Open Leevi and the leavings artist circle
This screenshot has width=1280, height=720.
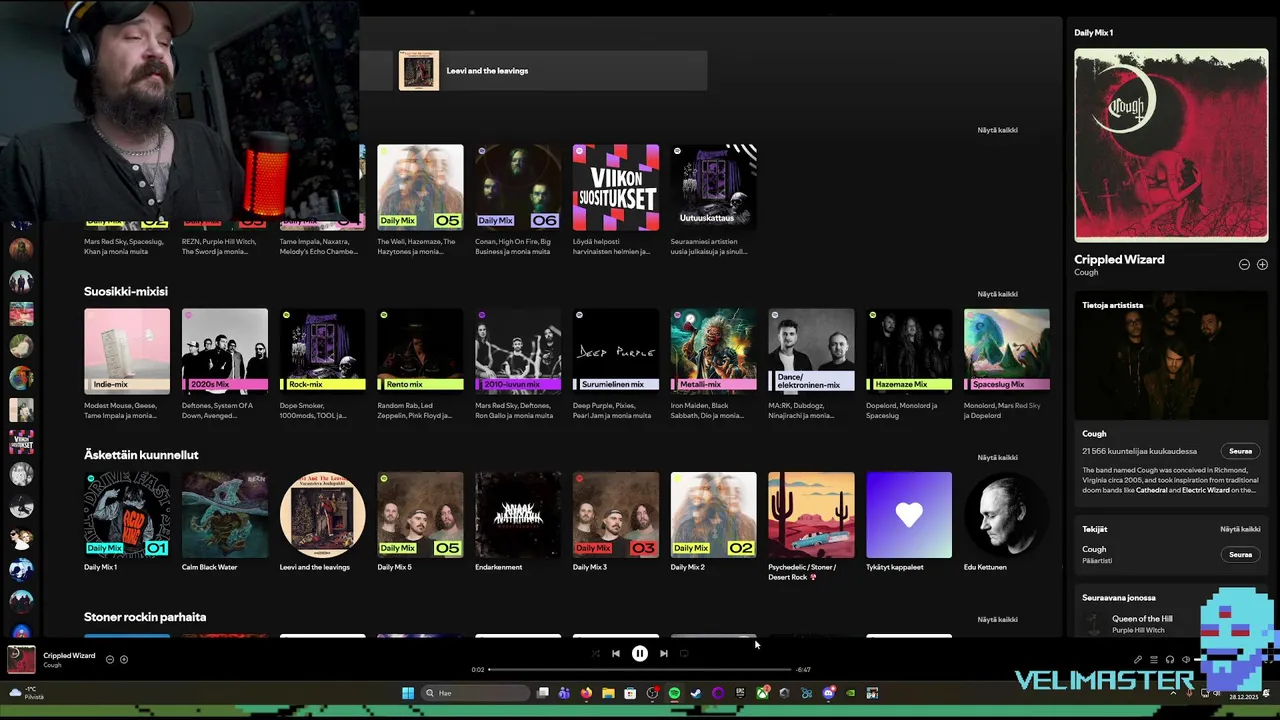322,515
